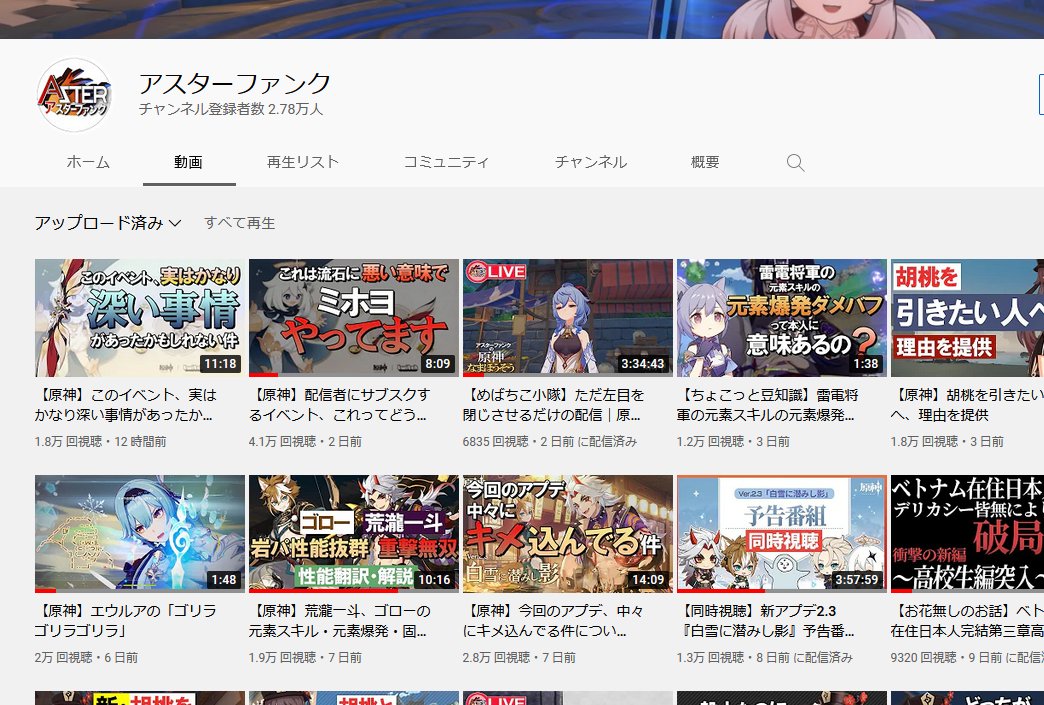Expand the アップロード済み dropdown
Image resolution: width=1044 pixels, height=705 pixels.
pos(108,223)
